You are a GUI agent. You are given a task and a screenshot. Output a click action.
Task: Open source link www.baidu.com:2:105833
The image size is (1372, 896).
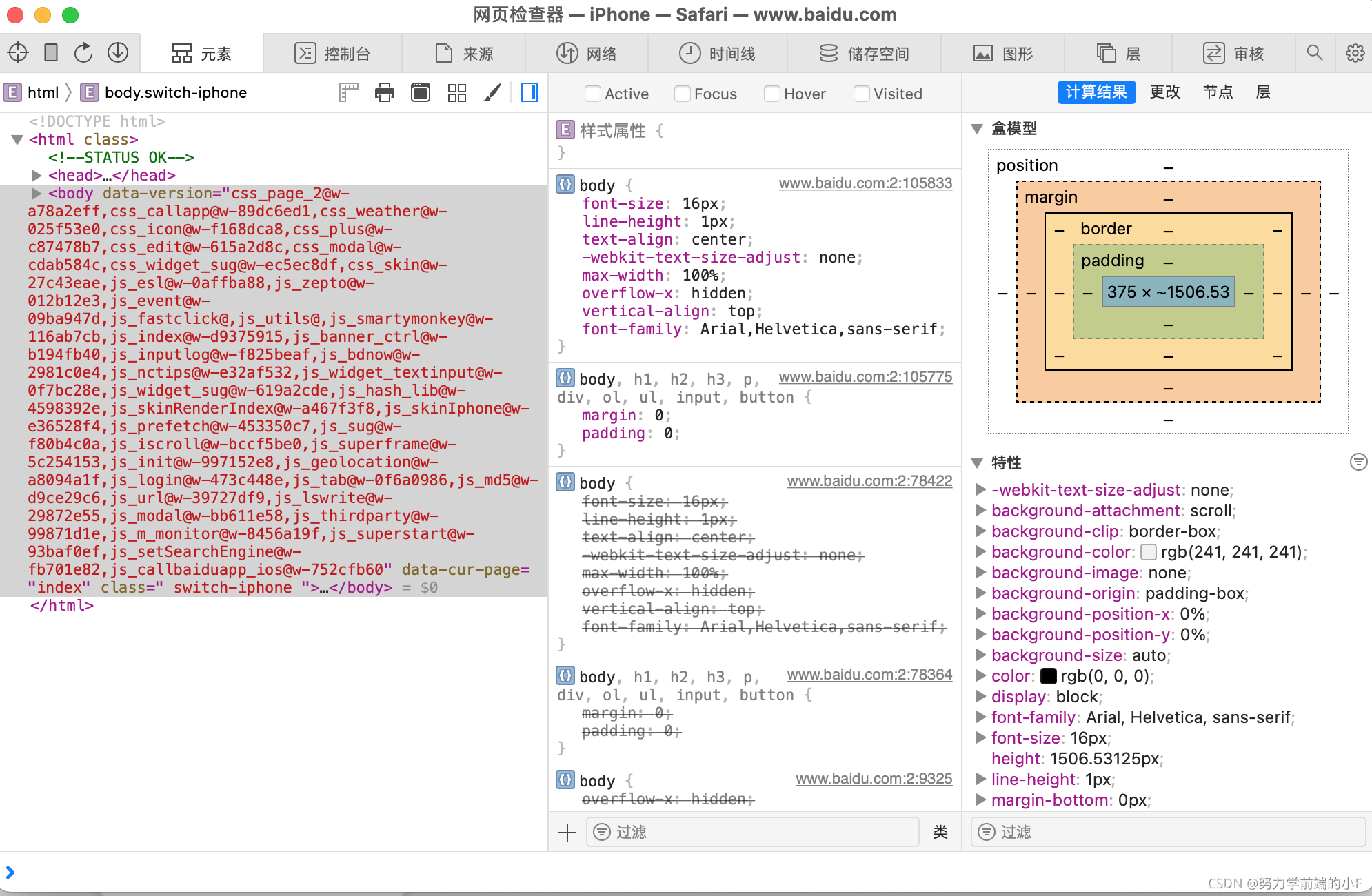865,183
